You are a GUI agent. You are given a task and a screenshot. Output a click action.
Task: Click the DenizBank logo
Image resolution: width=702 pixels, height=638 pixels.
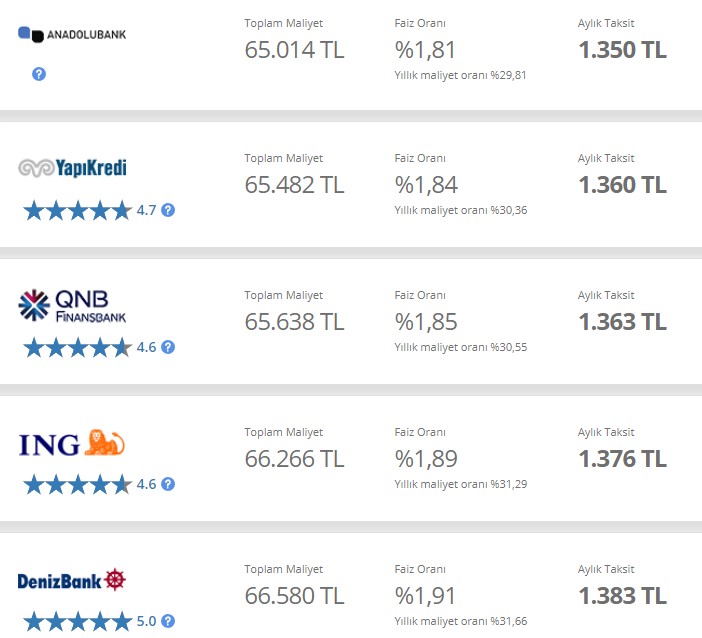tap(72, 580)
